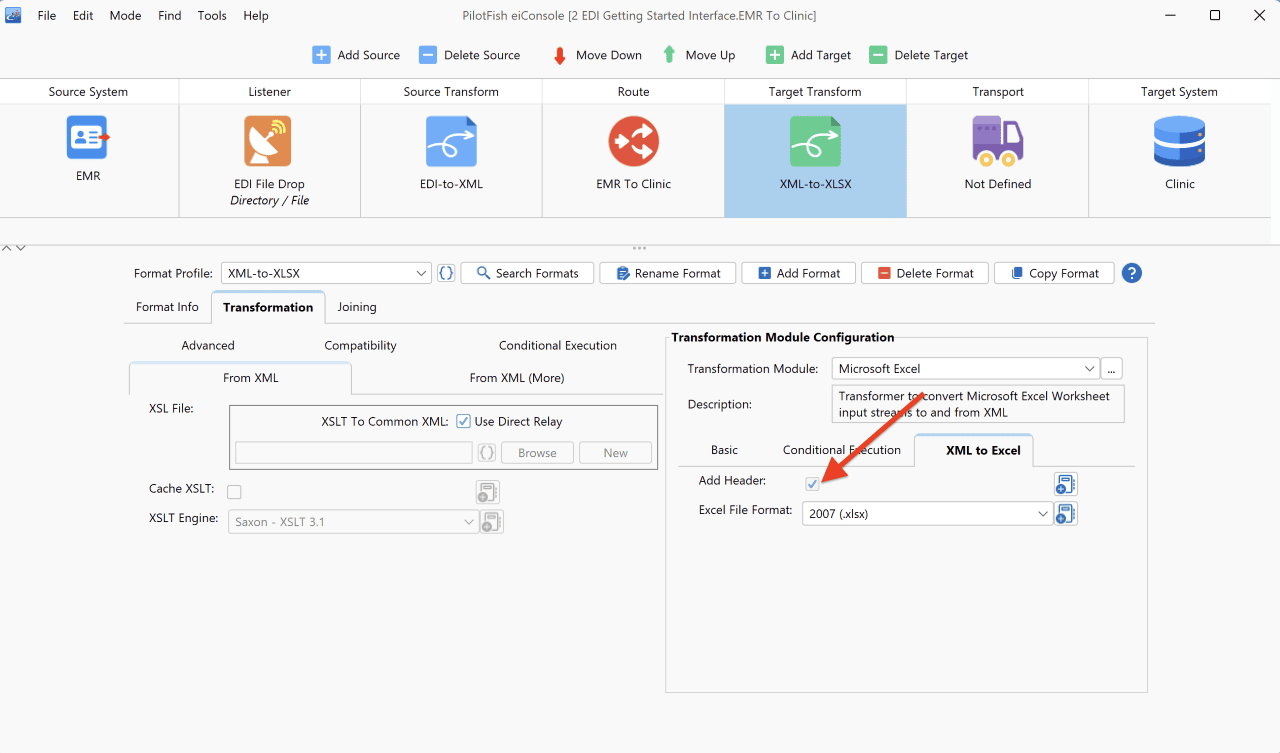
Task: Click the XSL file path input field
Action: click(x=354, y=453)
